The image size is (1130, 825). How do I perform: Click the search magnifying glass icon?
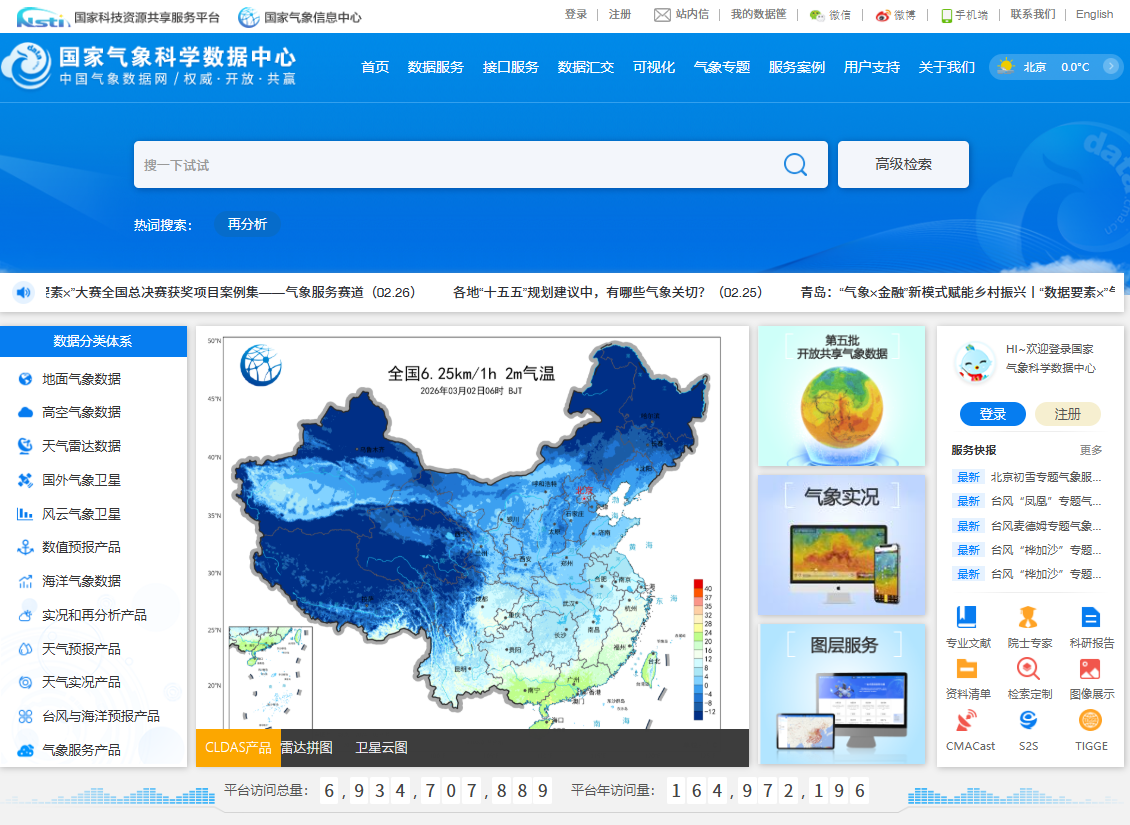(794, 163)
